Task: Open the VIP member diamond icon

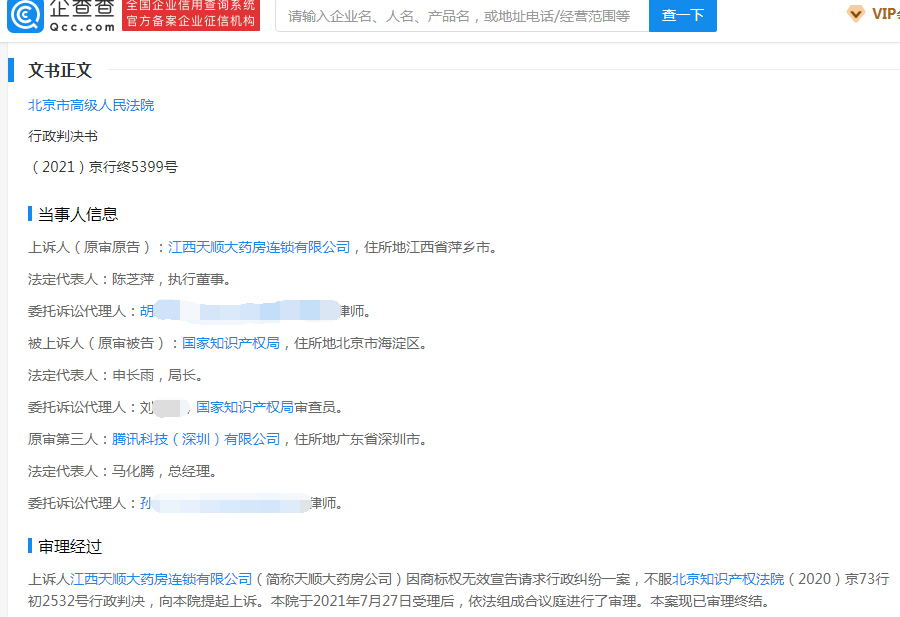Action: coord(855,14)
